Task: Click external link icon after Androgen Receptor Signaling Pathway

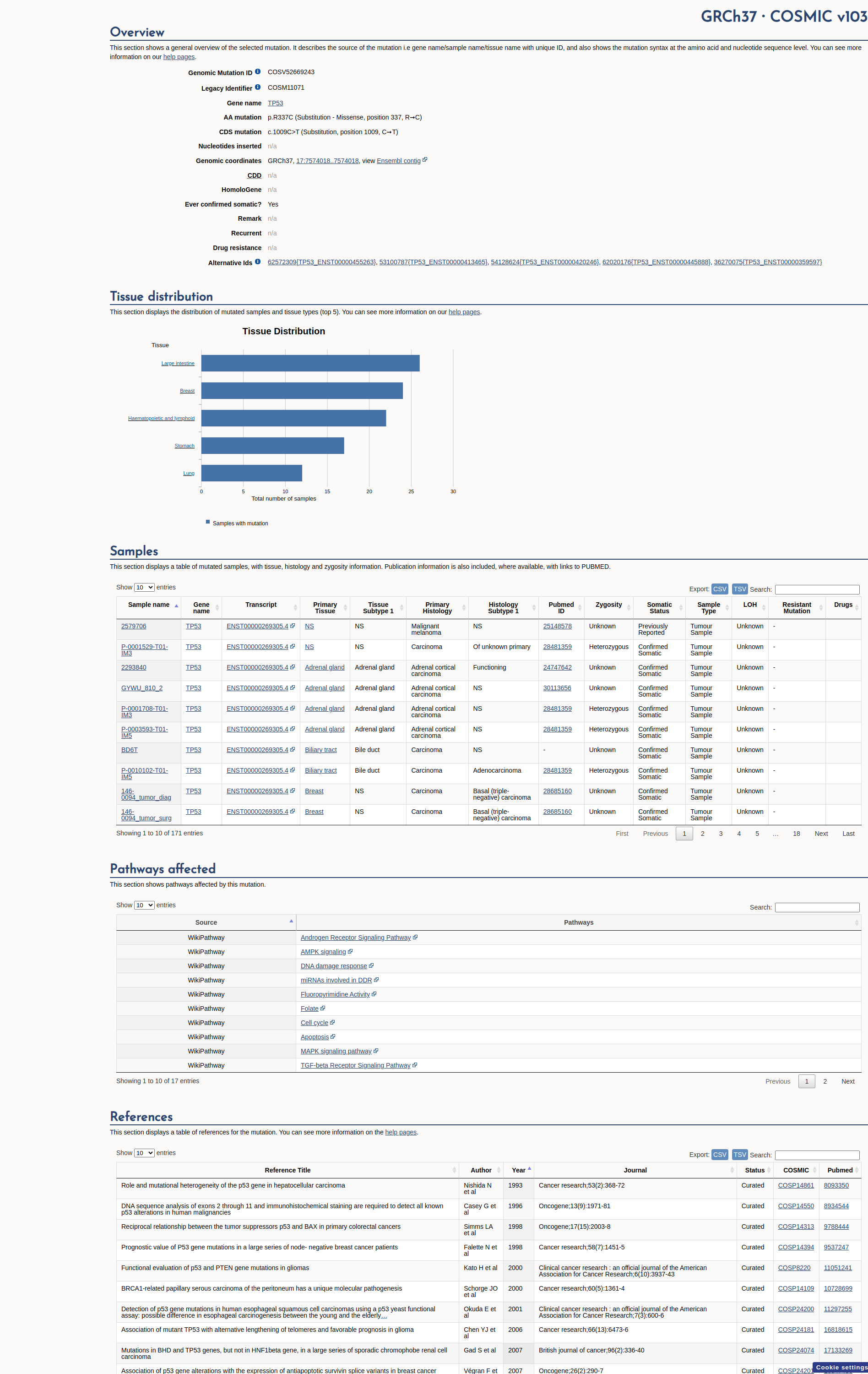Action: (415, 937)
